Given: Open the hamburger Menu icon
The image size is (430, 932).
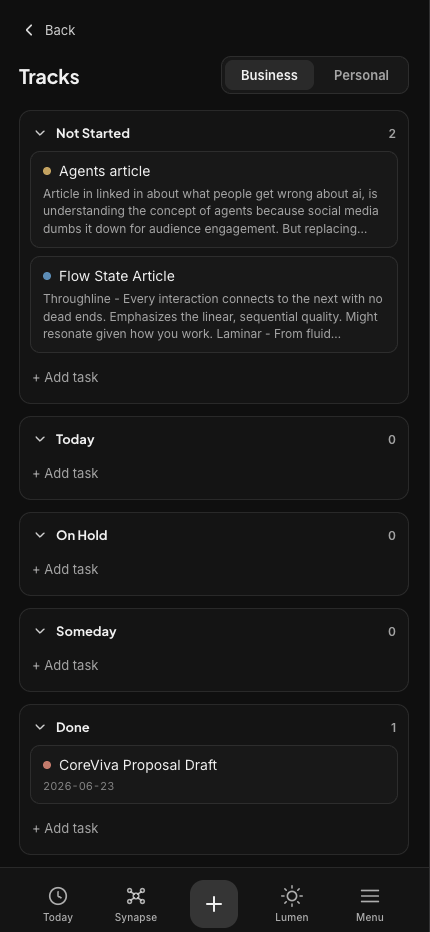Looking at the screenshot, I should click(369, 896).
